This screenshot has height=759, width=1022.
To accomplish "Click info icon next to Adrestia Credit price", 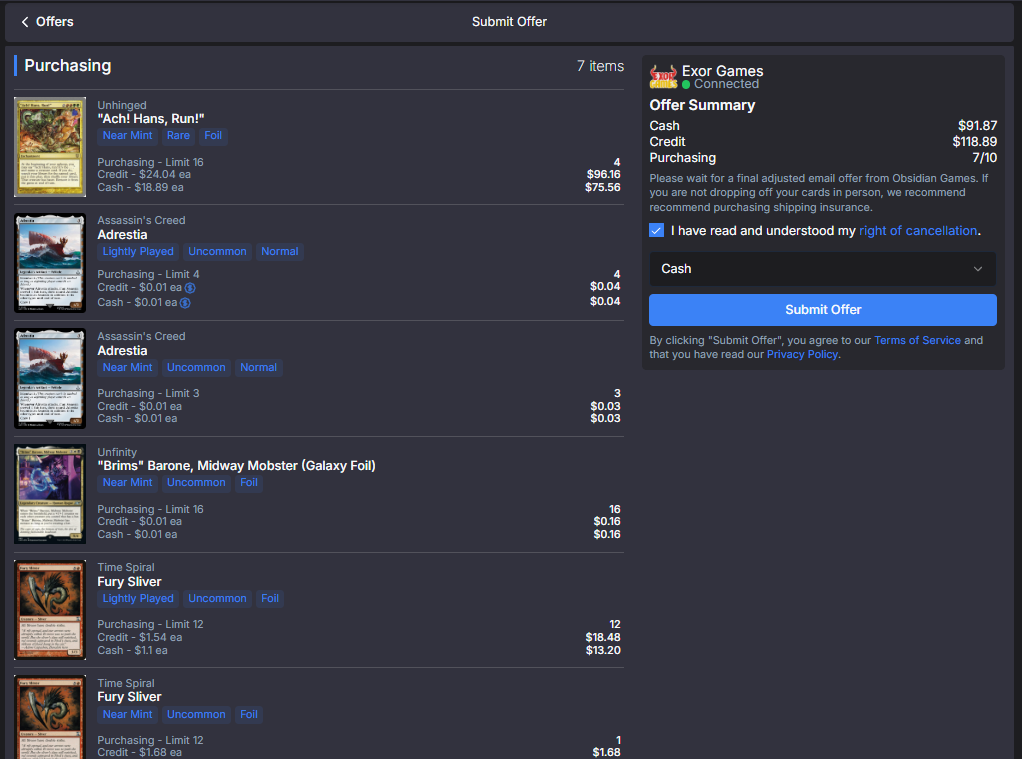I will click(x=190, y=288).
